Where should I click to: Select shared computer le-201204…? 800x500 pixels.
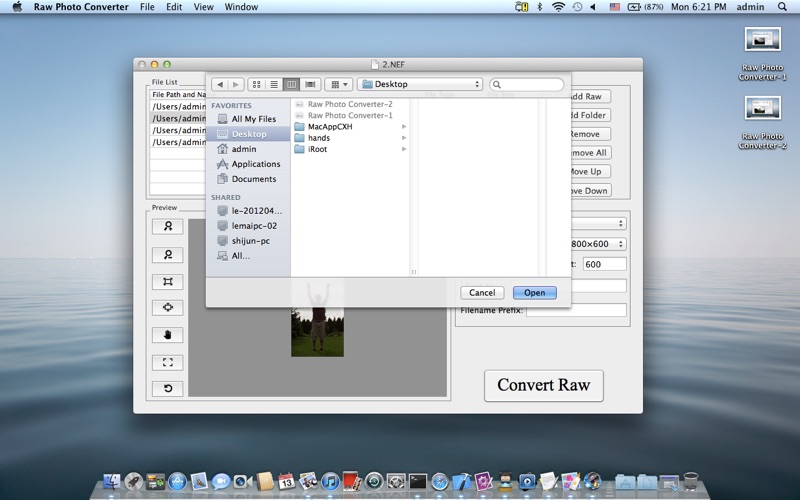pyautogui.click(x=249, y=211)
